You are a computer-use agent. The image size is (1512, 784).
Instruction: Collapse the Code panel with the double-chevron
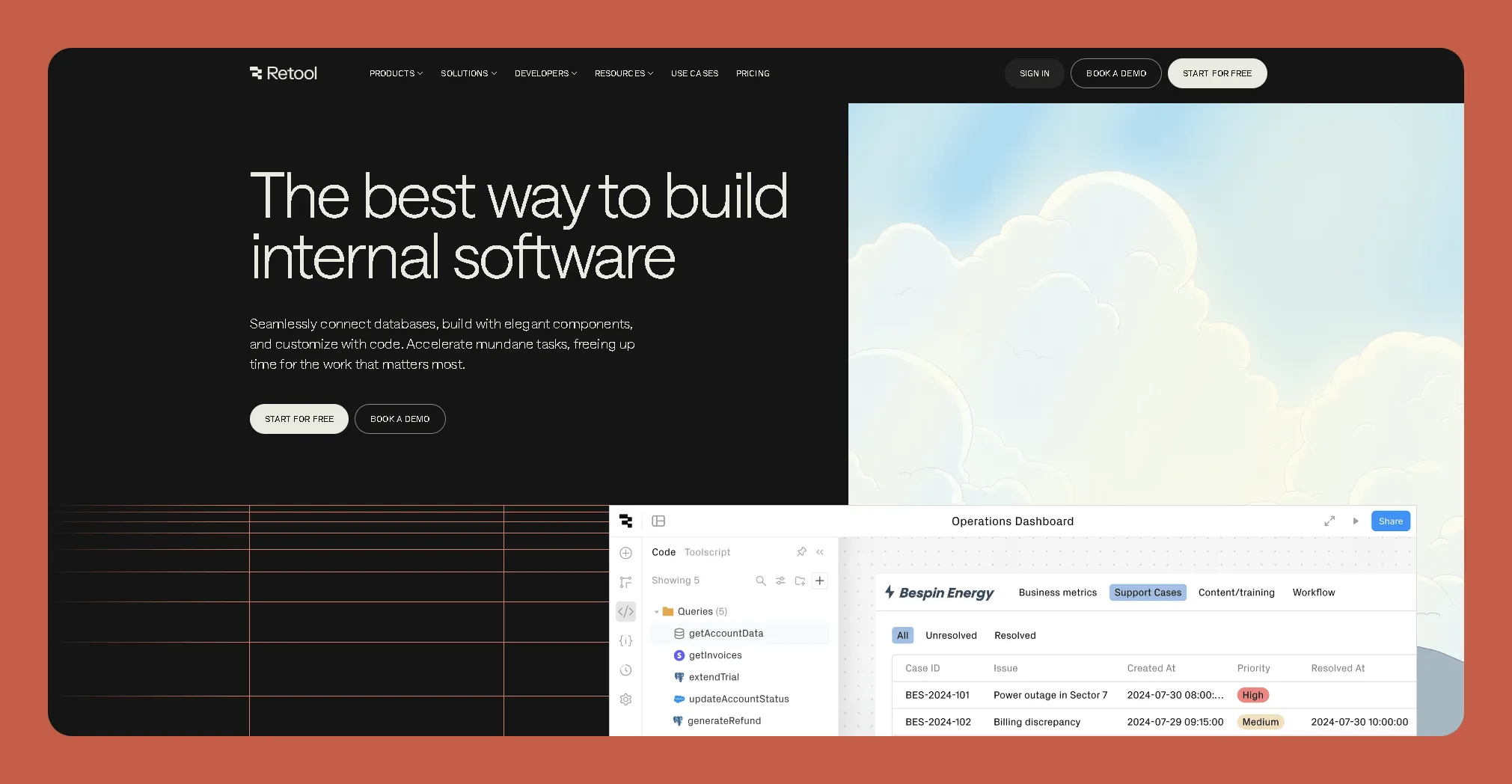[820, 551]
